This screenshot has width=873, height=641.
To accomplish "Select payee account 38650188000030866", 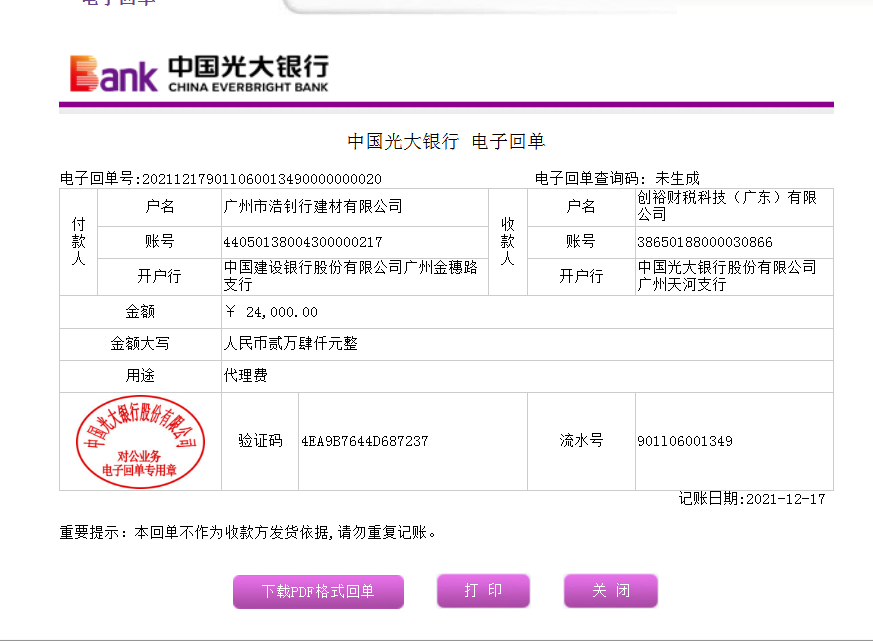I will point(705,242).
